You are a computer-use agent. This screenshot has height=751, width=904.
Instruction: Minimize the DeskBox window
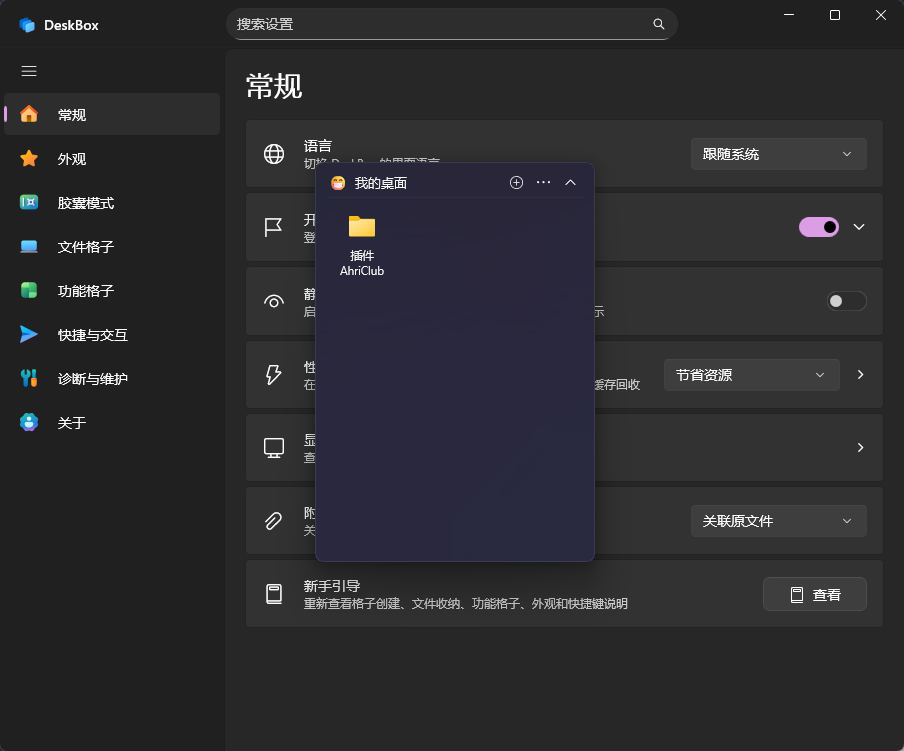(x=789, y=15)
